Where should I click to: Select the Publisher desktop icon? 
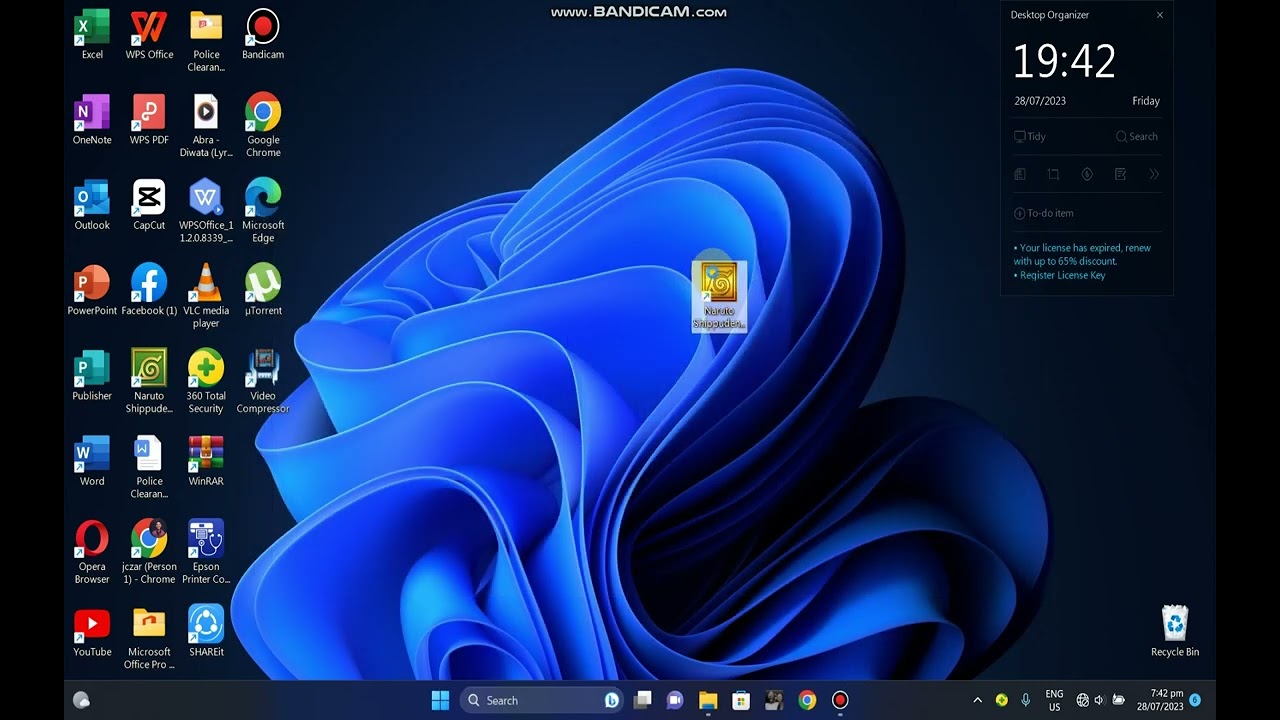tap(92, 375)
